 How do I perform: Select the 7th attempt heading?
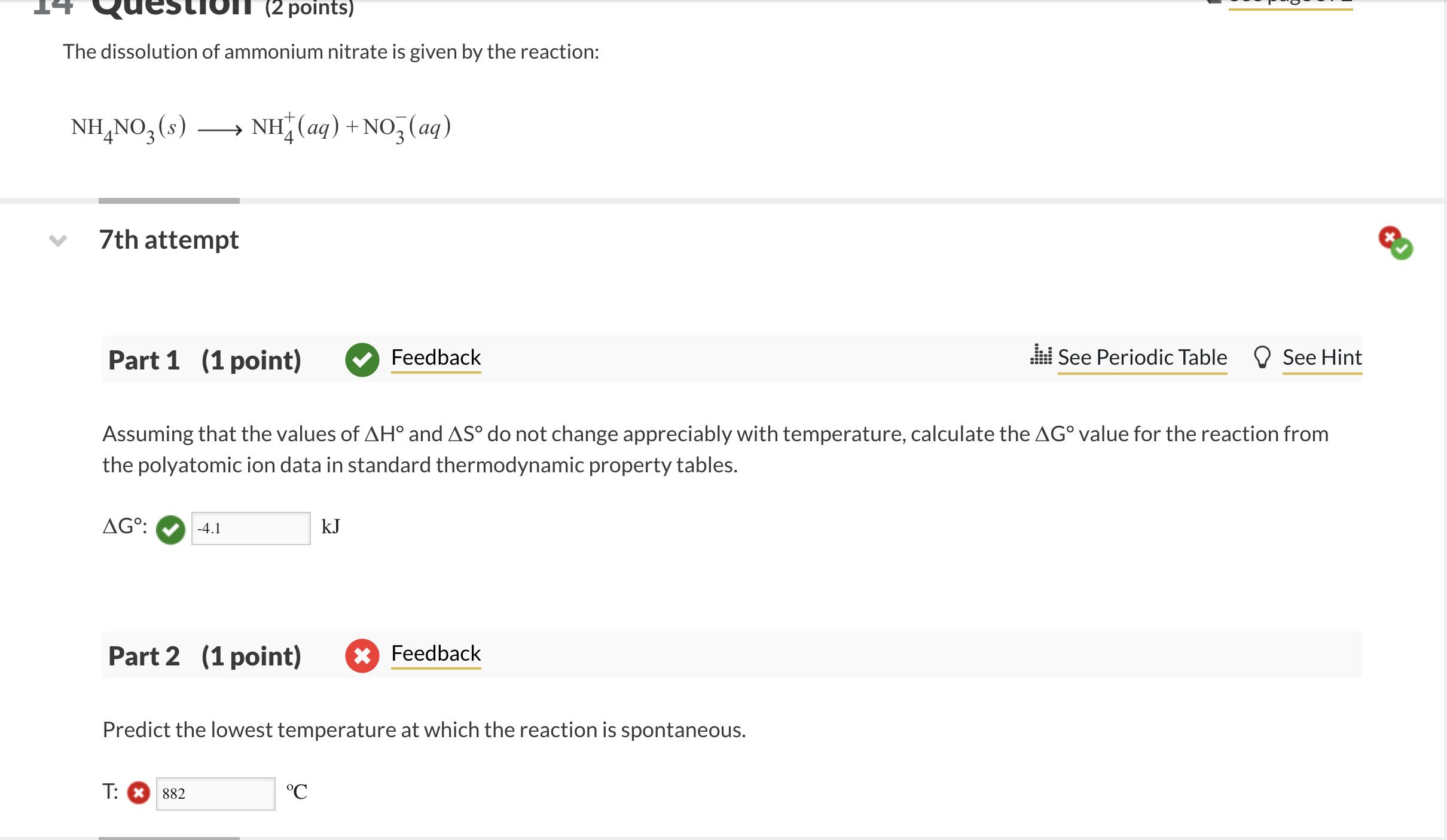coord(169,240)
